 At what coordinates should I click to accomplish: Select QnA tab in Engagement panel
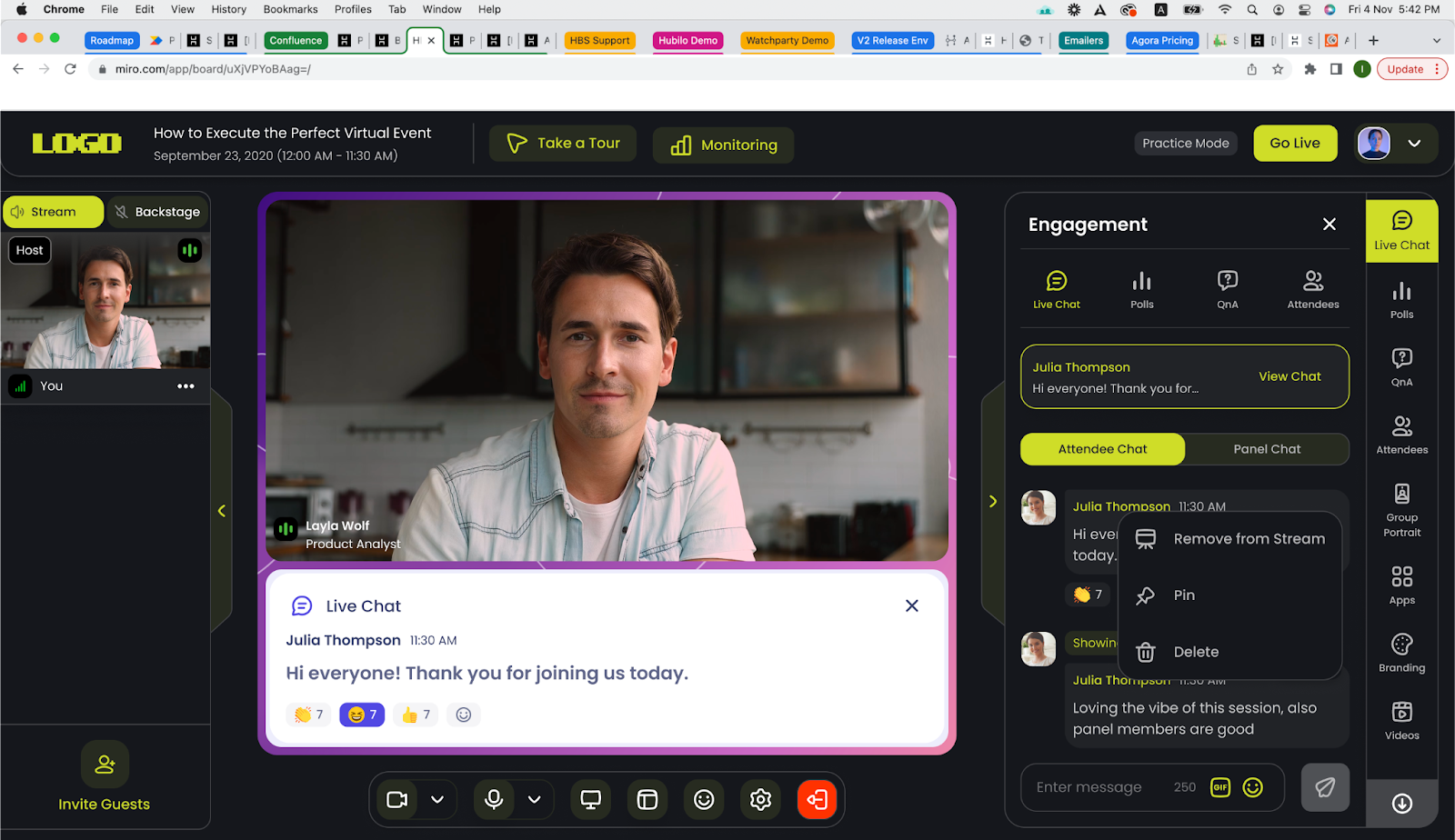(1227, 290)
